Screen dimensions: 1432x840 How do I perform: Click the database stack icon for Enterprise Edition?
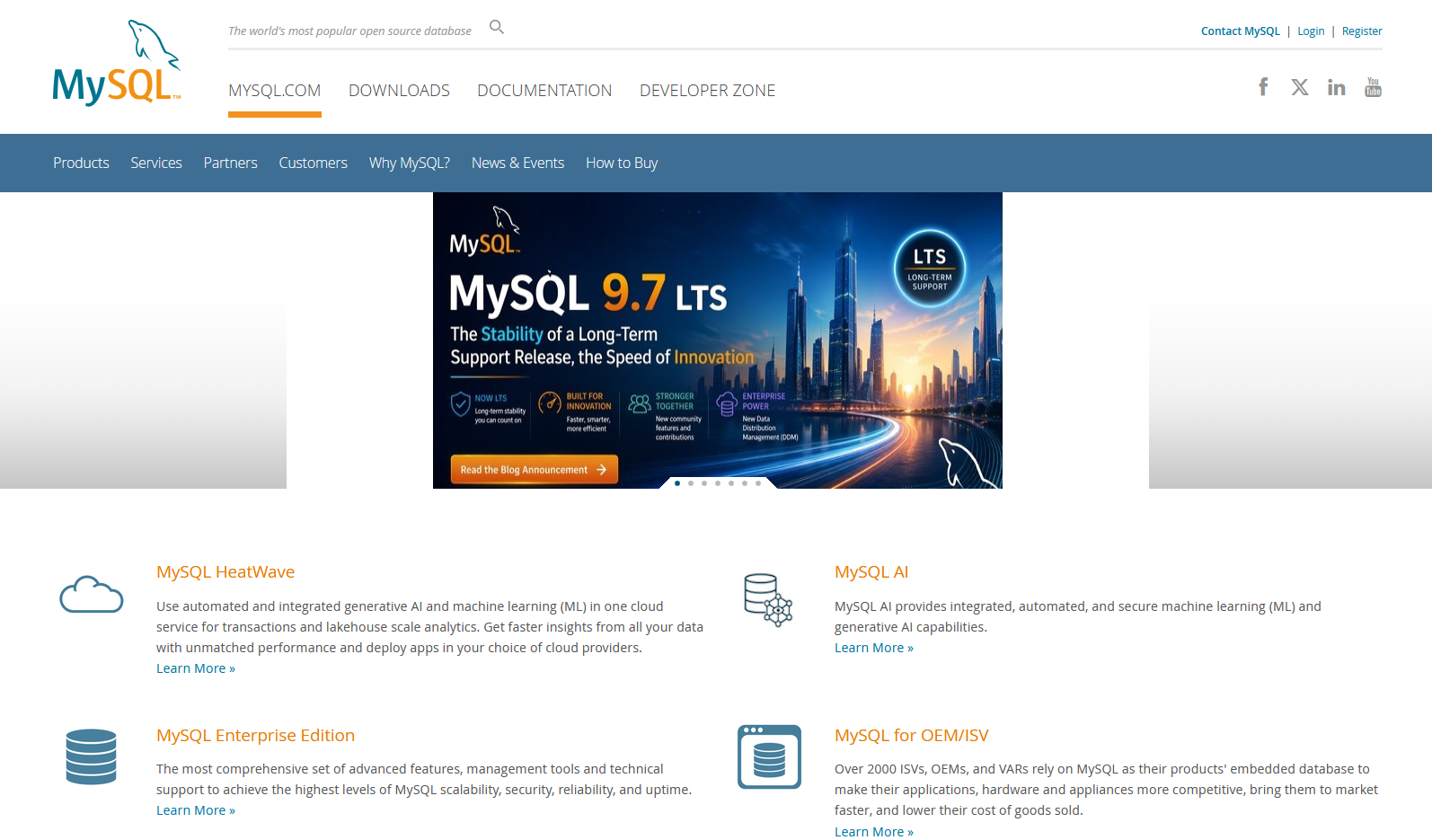click(92, 756)
